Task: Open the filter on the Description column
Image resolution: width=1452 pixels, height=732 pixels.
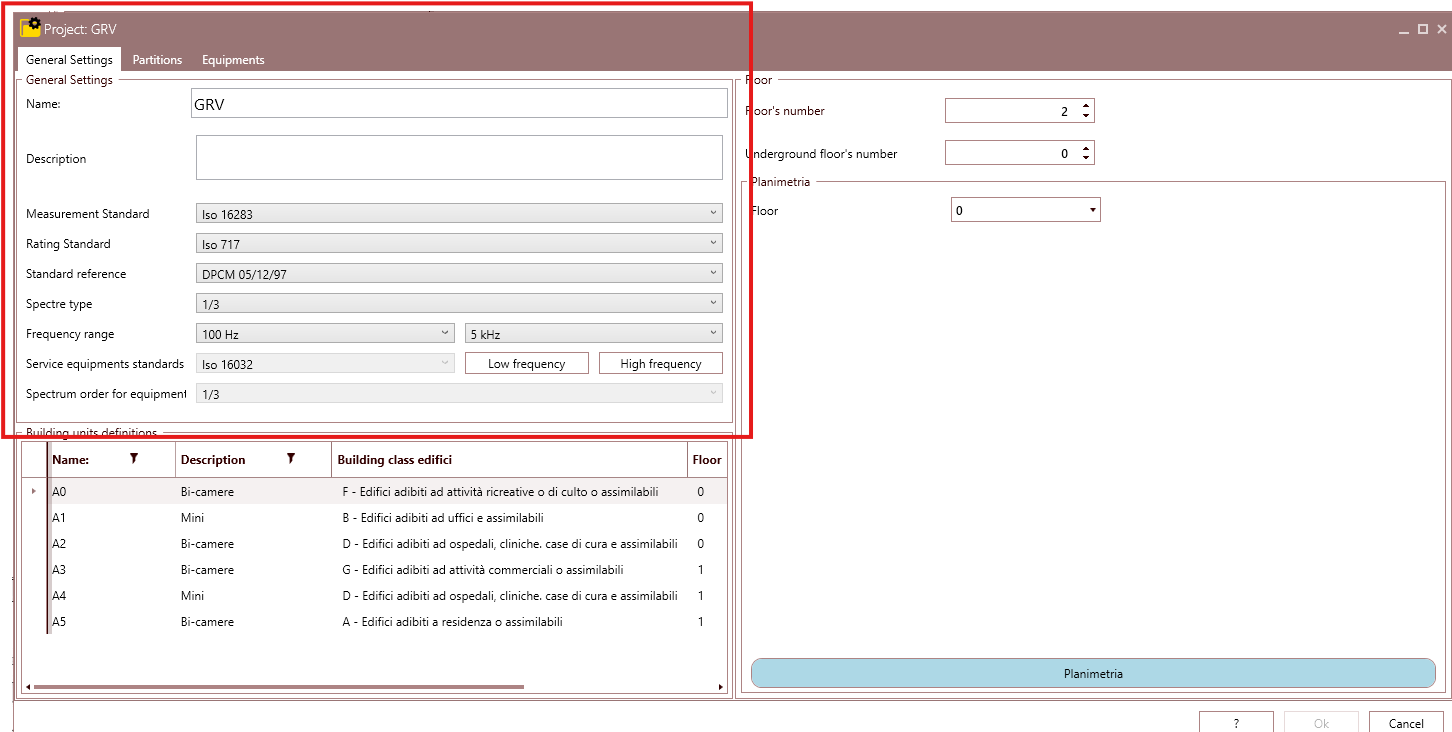Action: pos(291,458)
